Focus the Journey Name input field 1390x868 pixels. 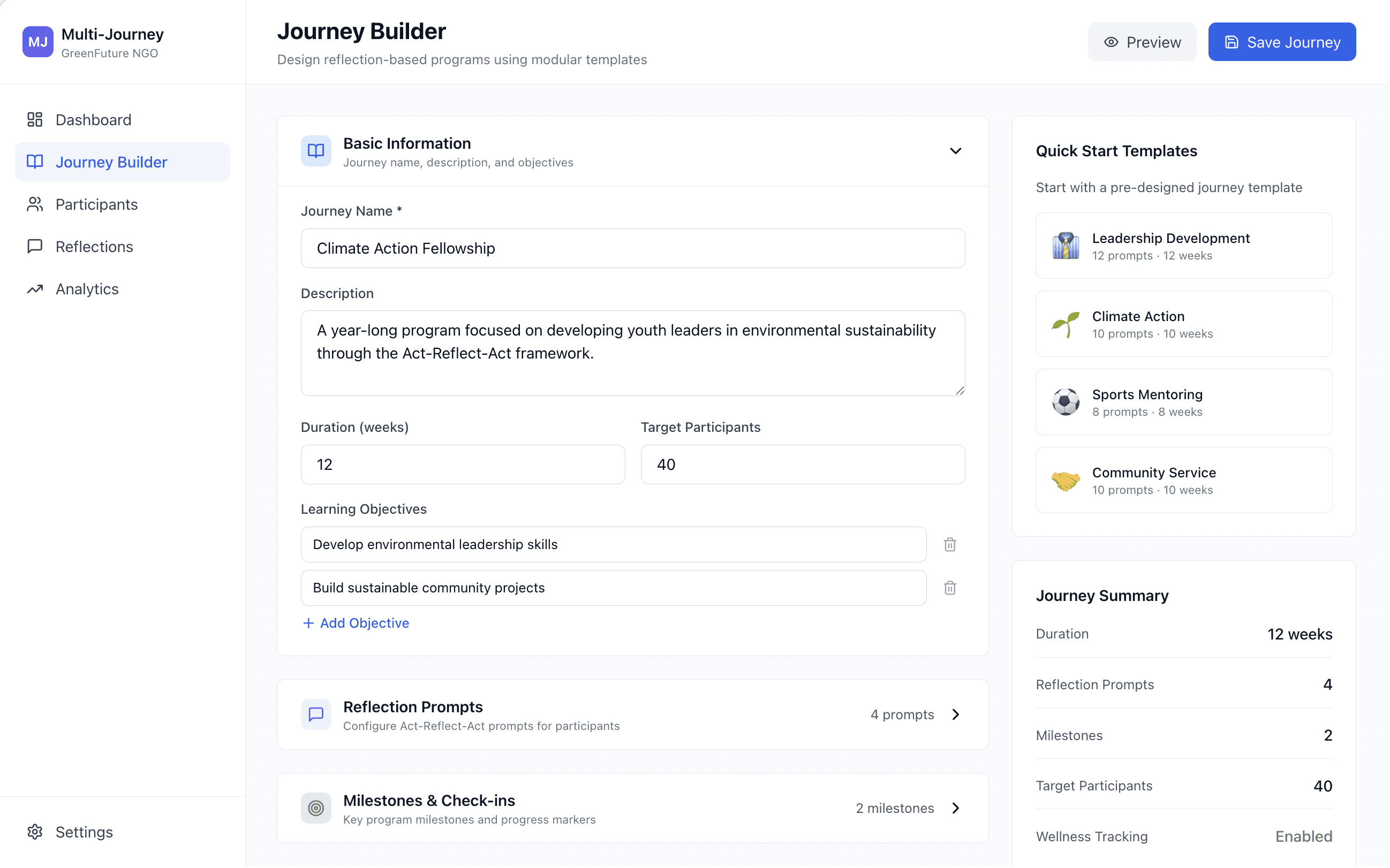(633, 249)
